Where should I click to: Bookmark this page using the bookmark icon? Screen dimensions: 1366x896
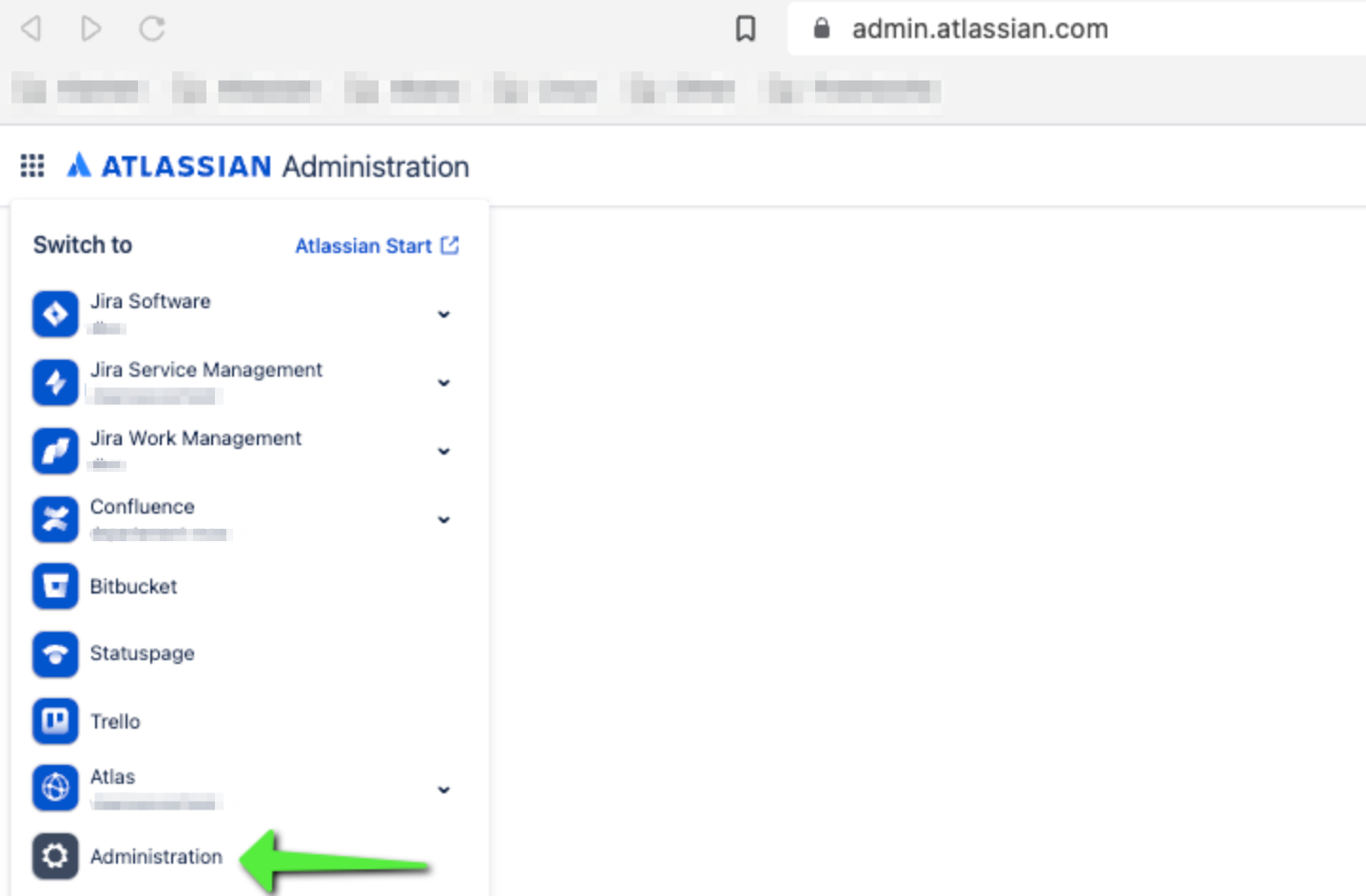(x=746, y=29)
